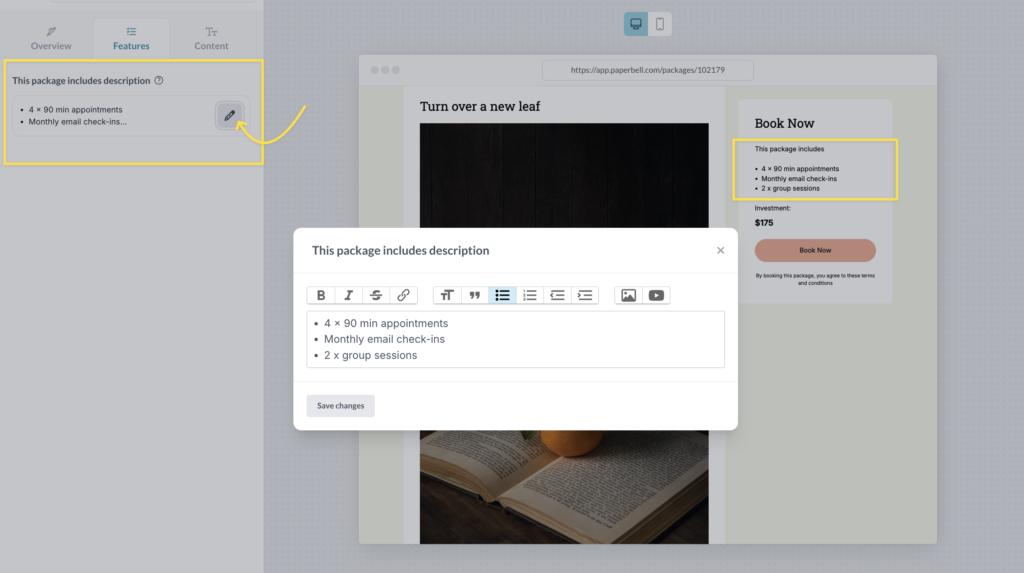The height and width of the screenshot is (573, 1024).
Task: Insert a block quote
Action: [x=475, y=295]
